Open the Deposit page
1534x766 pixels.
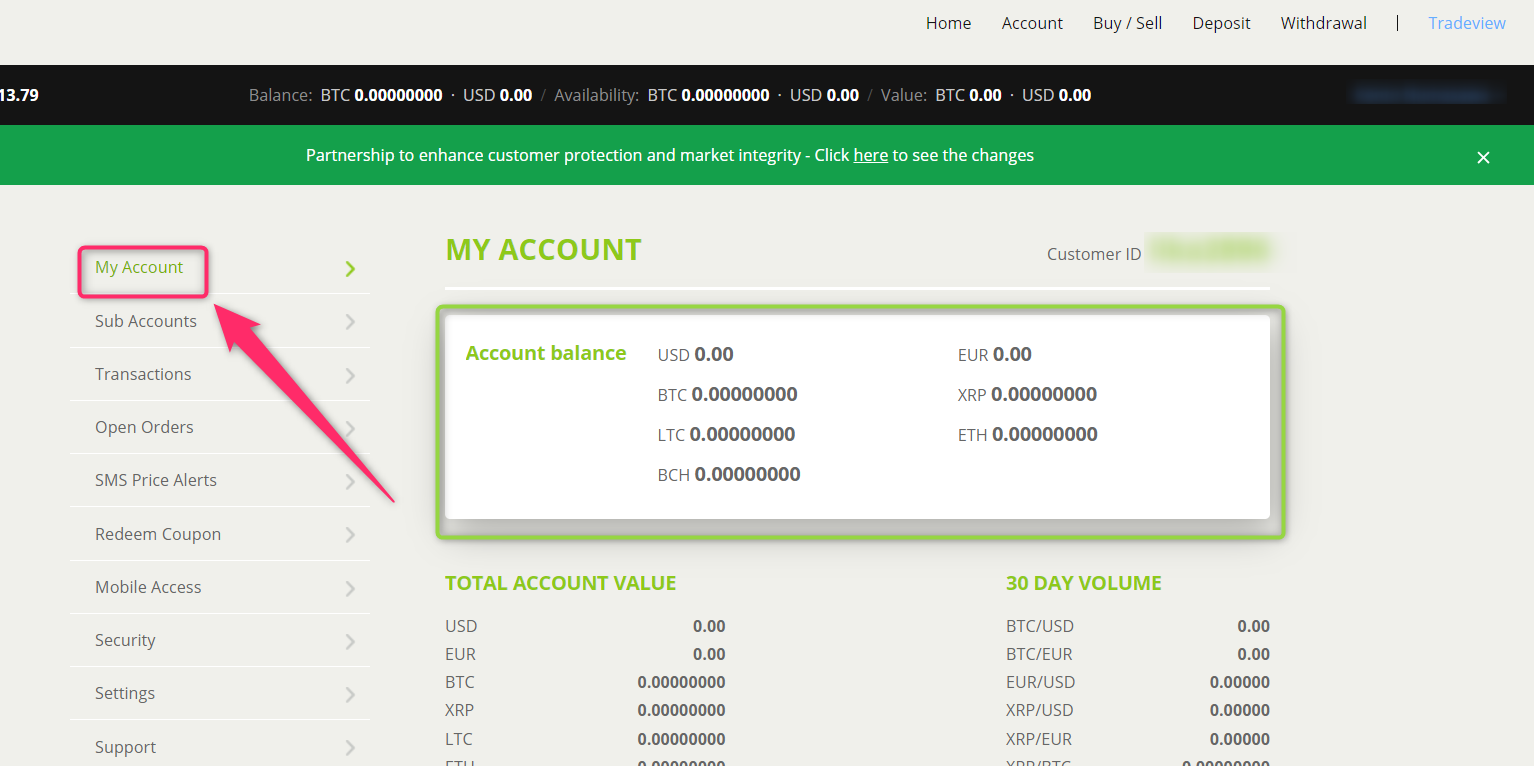pyautogui.click(x=1221, y=23)
